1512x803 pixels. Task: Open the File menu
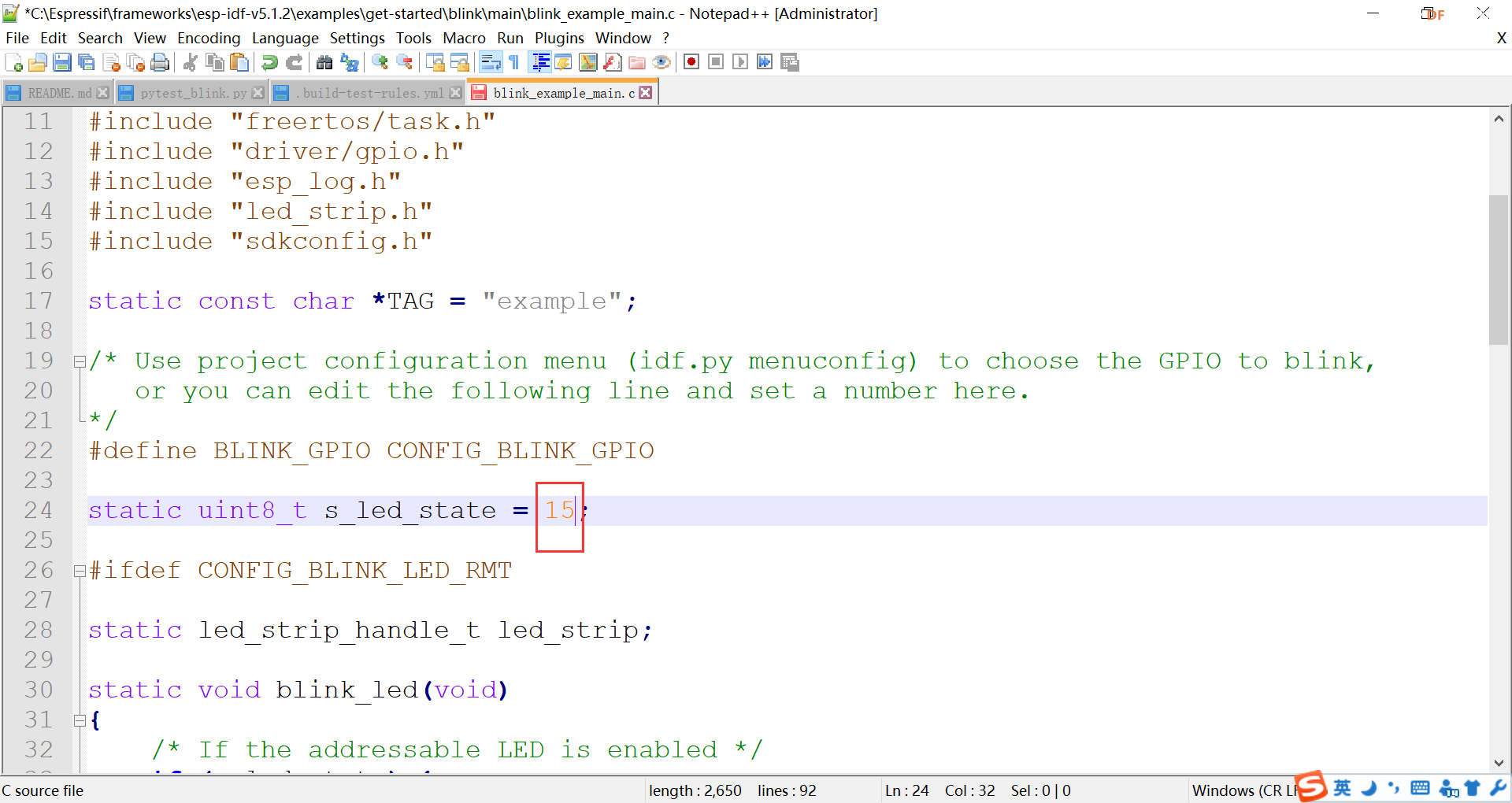coord(17,38)
